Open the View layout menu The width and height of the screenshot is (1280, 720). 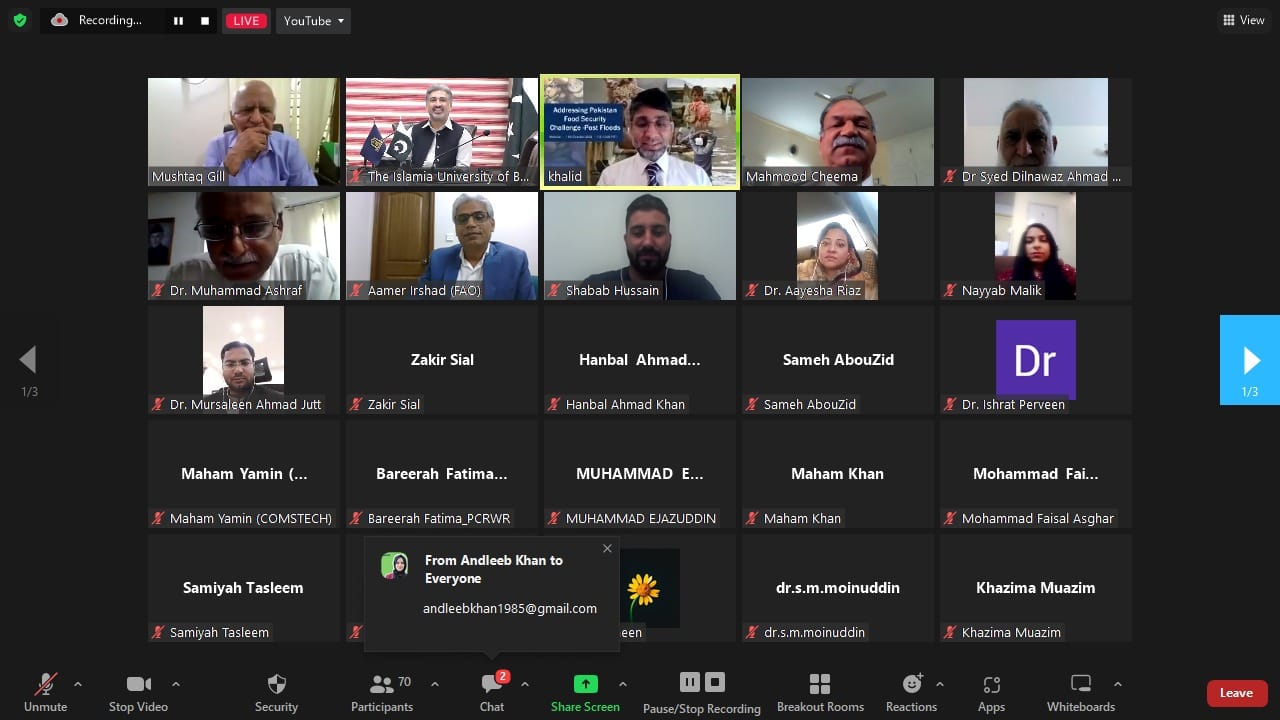point(1243,20)
